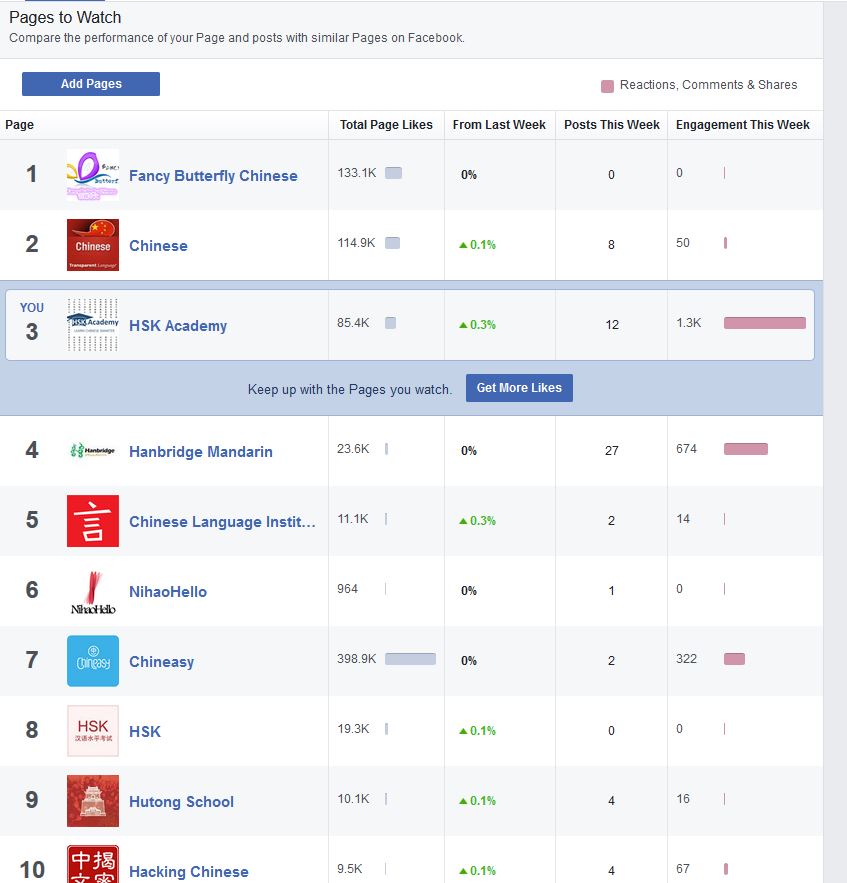Click Chinese Language Institute's 14 engagement value
This screenshot has width=847, height=883.
pos(683,519)
